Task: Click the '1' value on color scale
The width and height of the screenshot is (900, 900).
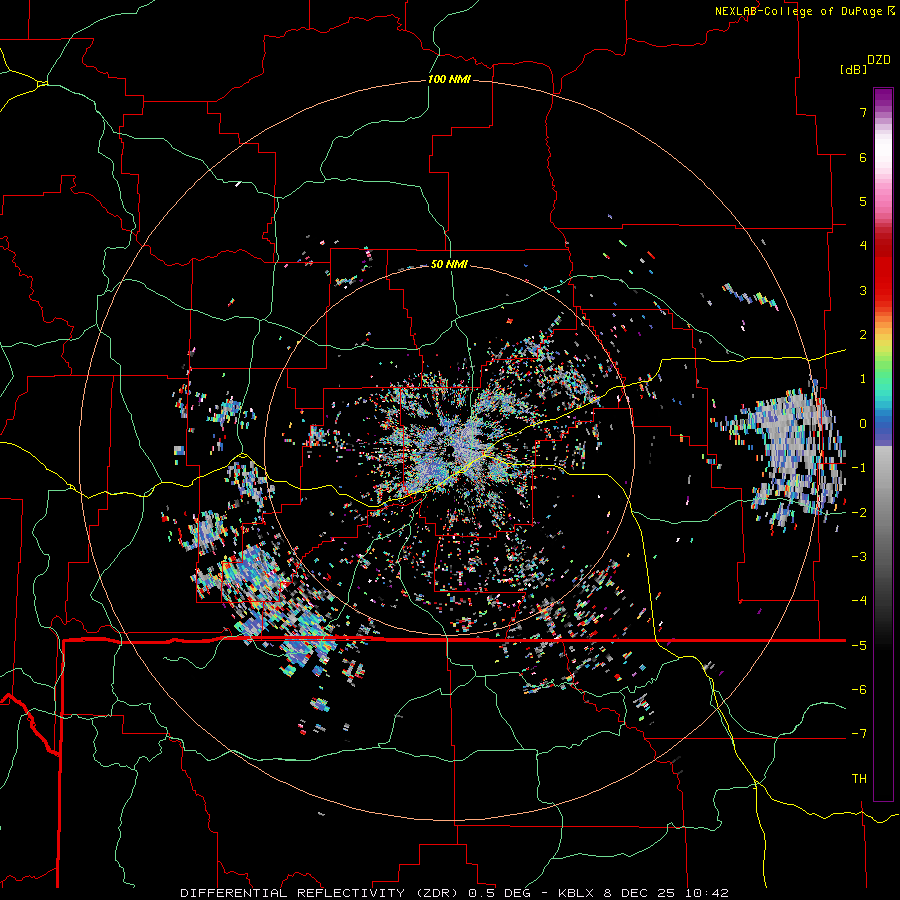Action: pos(863,379)
